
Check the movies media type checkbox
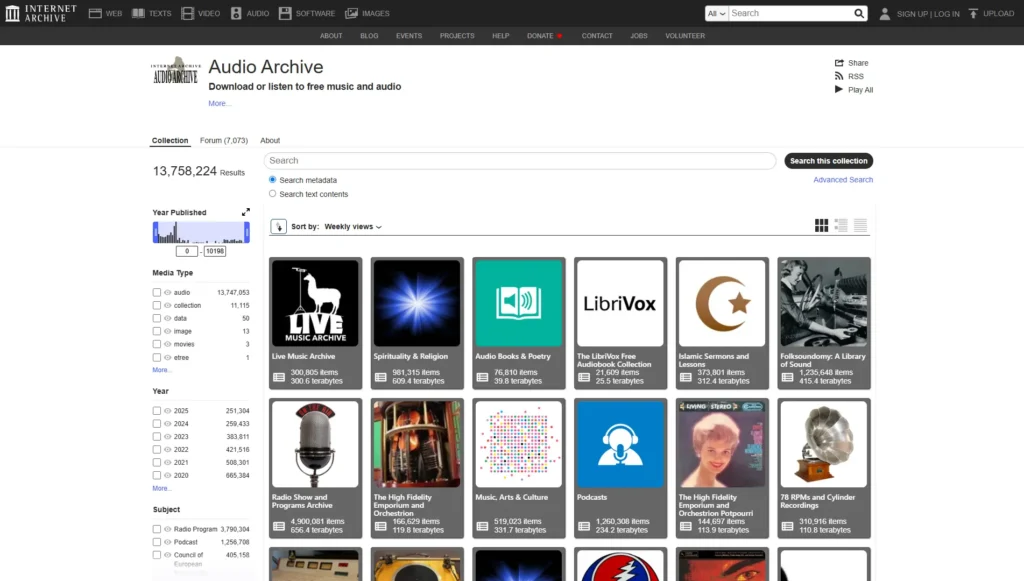(157, 344)
